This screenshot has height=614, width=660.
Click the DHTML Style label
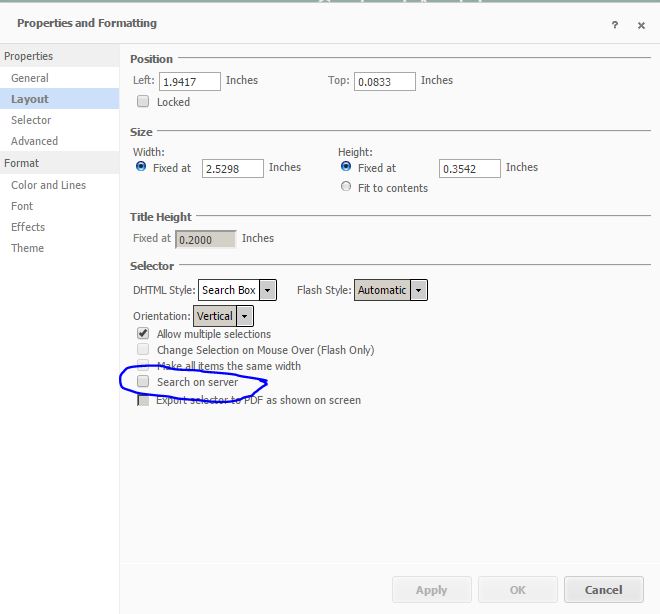pyautogui.click(x=164, y=290)
